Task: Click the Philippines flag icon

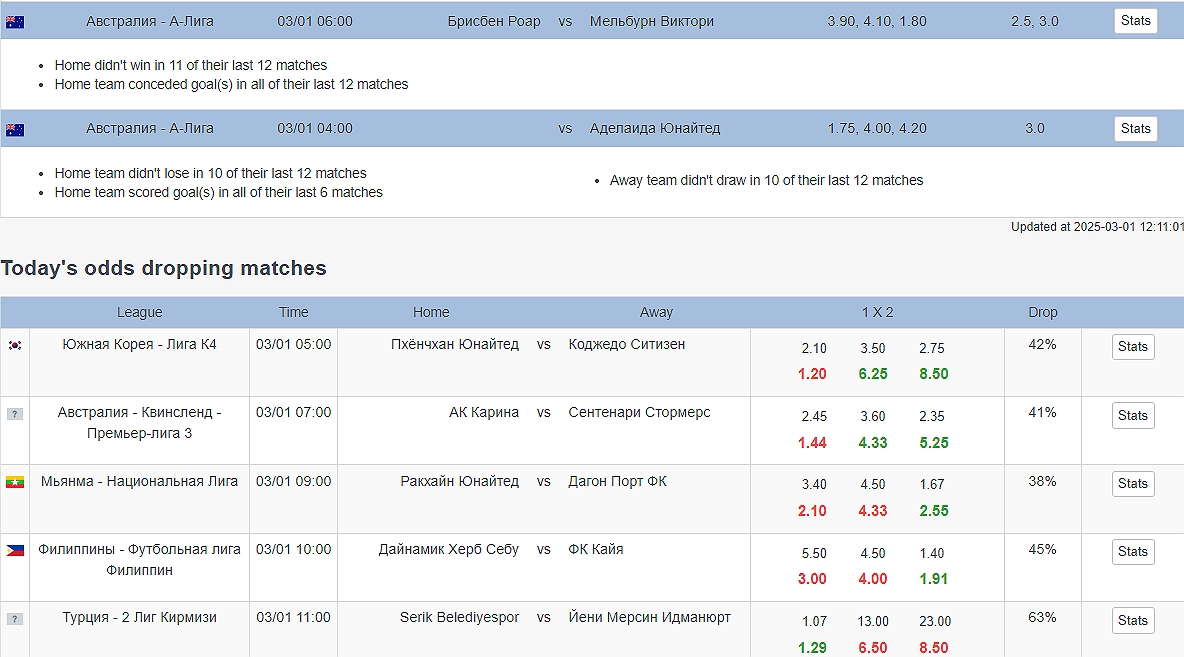Action: pos(15,550)
